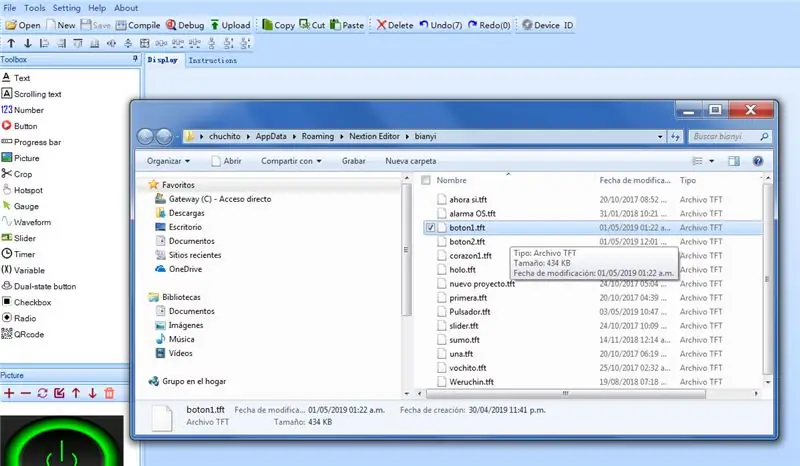The height and width of the screenshot is (466, 800).
Task: Select the Pulsador.tft file
Action: coord(469,312)
